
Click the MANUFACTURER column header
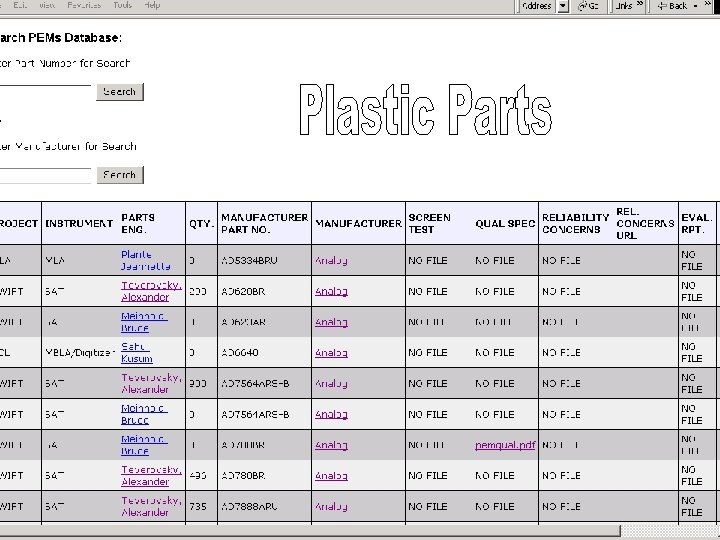click(x=359, y=224)
